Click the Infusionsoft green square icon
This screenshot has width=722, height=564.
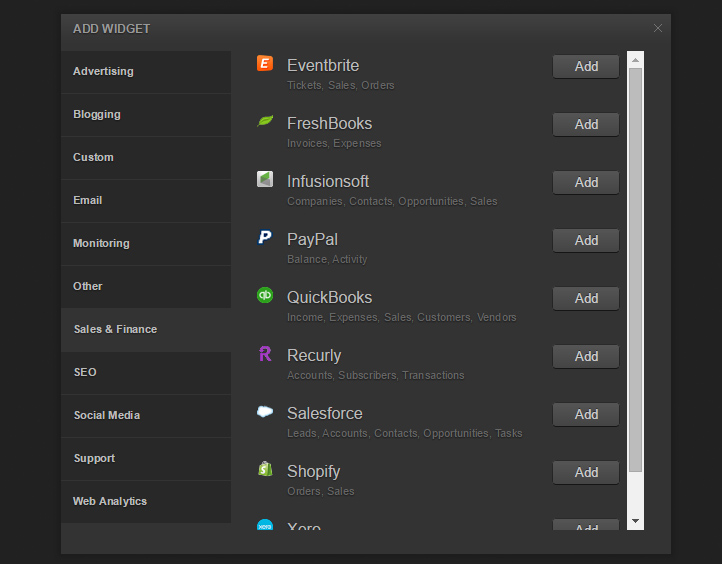pos(265,179)
